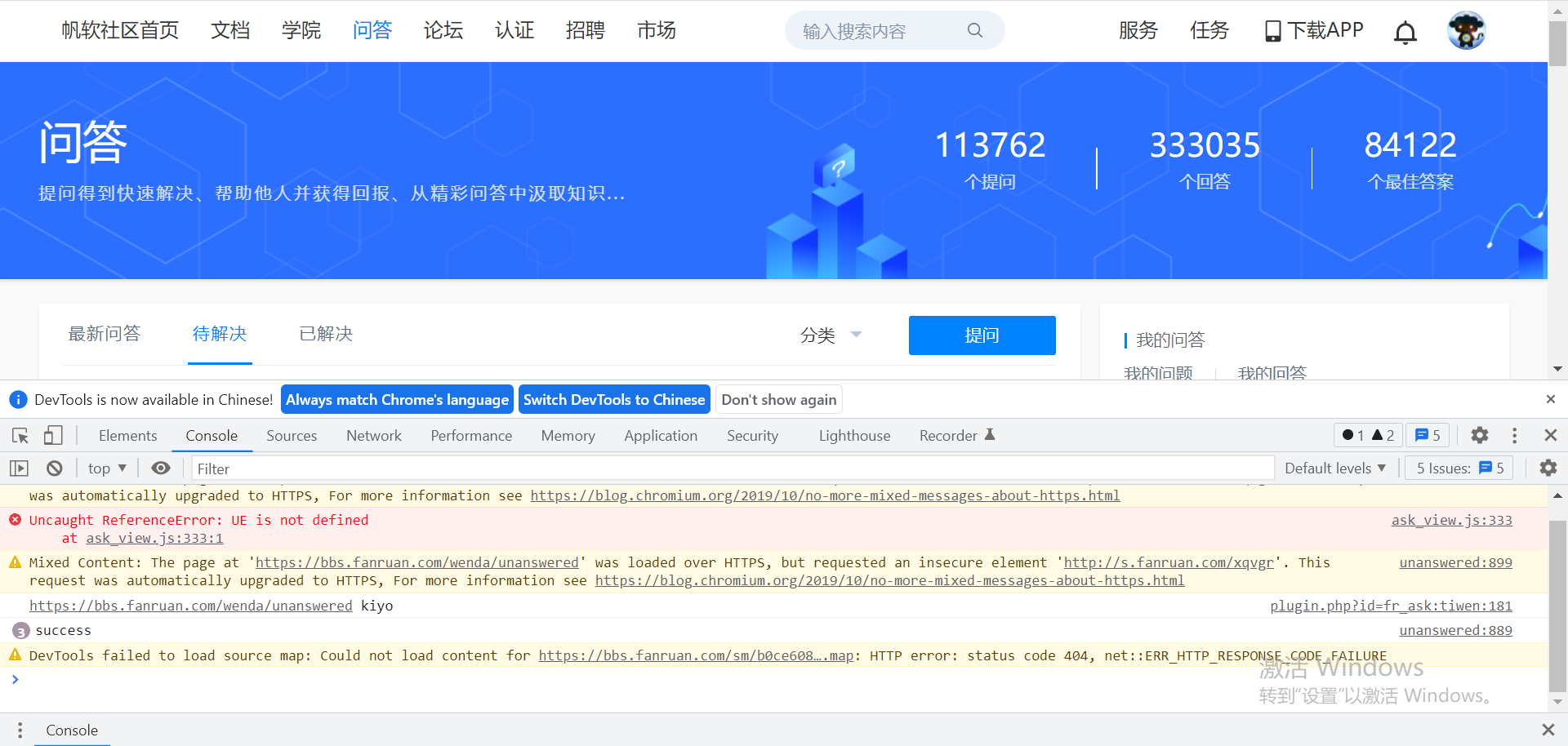Expand the 分类 category dropdown
The height and width of the screenshot is (746, 1568).
click(831, 335)
